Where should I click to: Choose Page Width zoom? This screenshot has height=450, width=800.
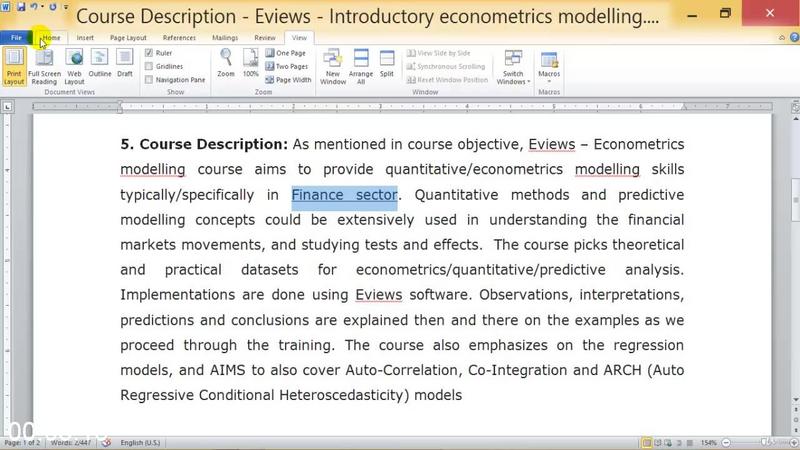tap(288, 80)
